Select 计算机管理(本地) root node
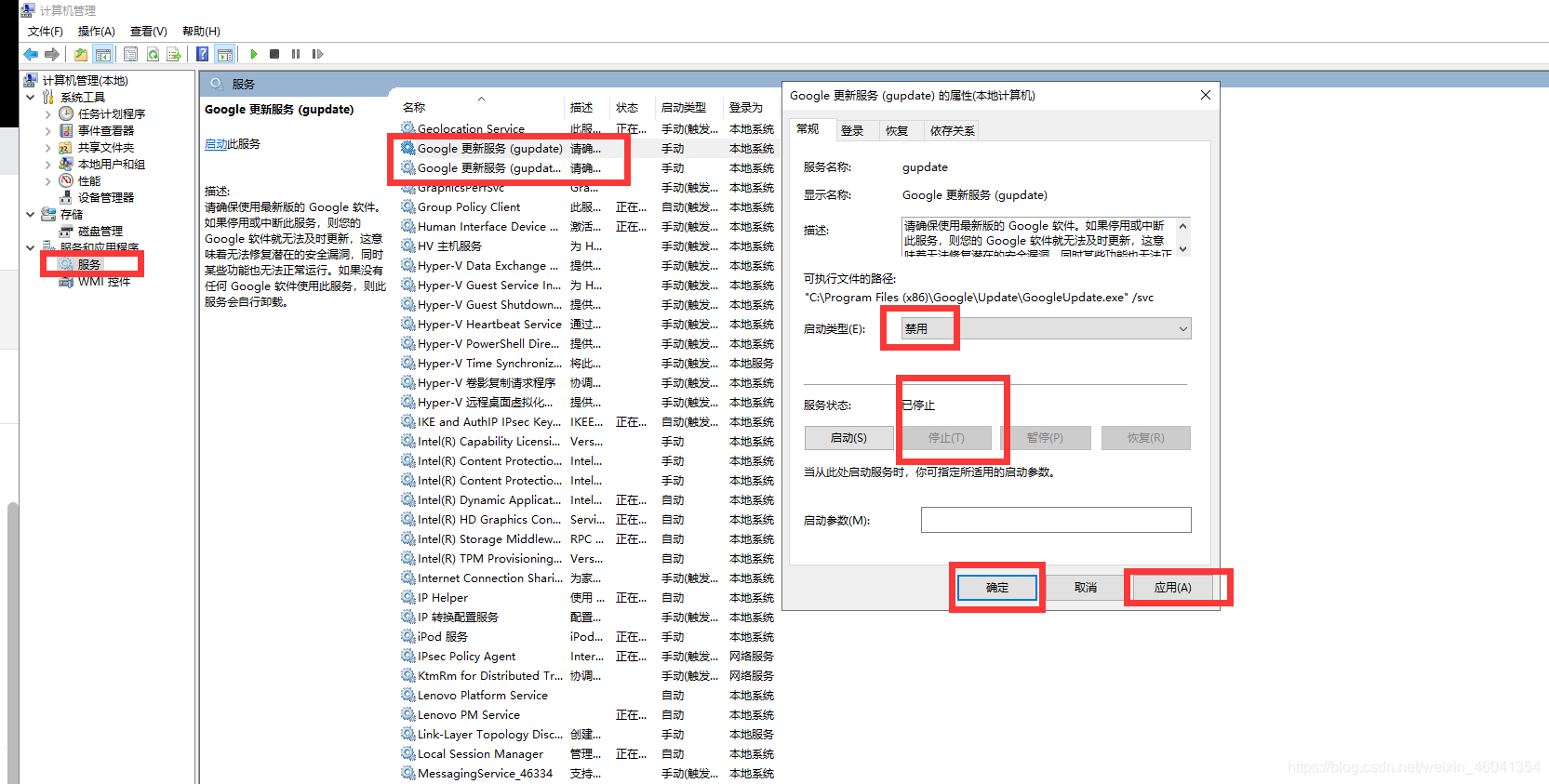The height and width of the screenshot is (784, 1549). tap(86, 80)
